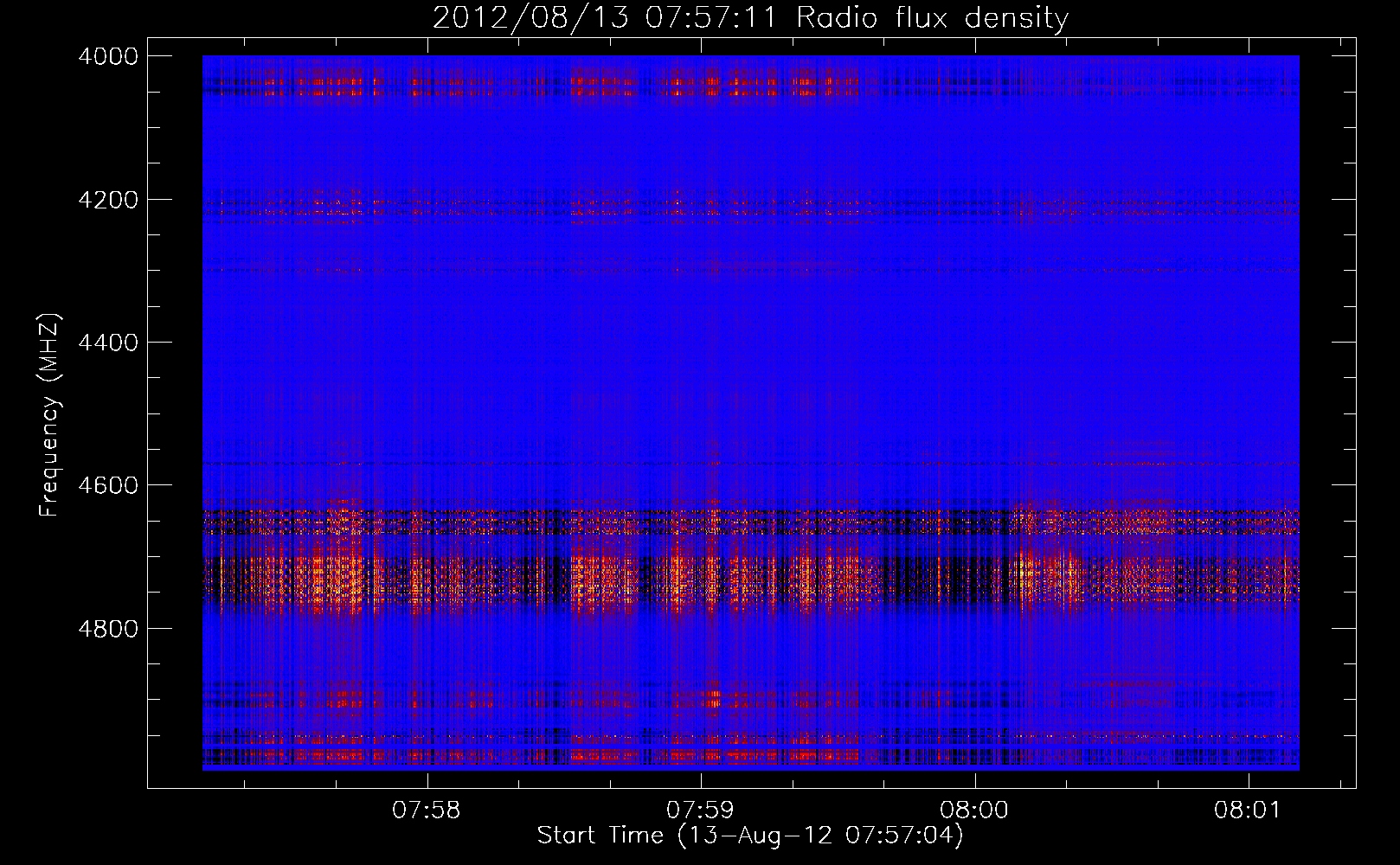This screenshot has width=1400, height=865.
Task: Select the 4000 frequency axis label
Action: (108, 56)
